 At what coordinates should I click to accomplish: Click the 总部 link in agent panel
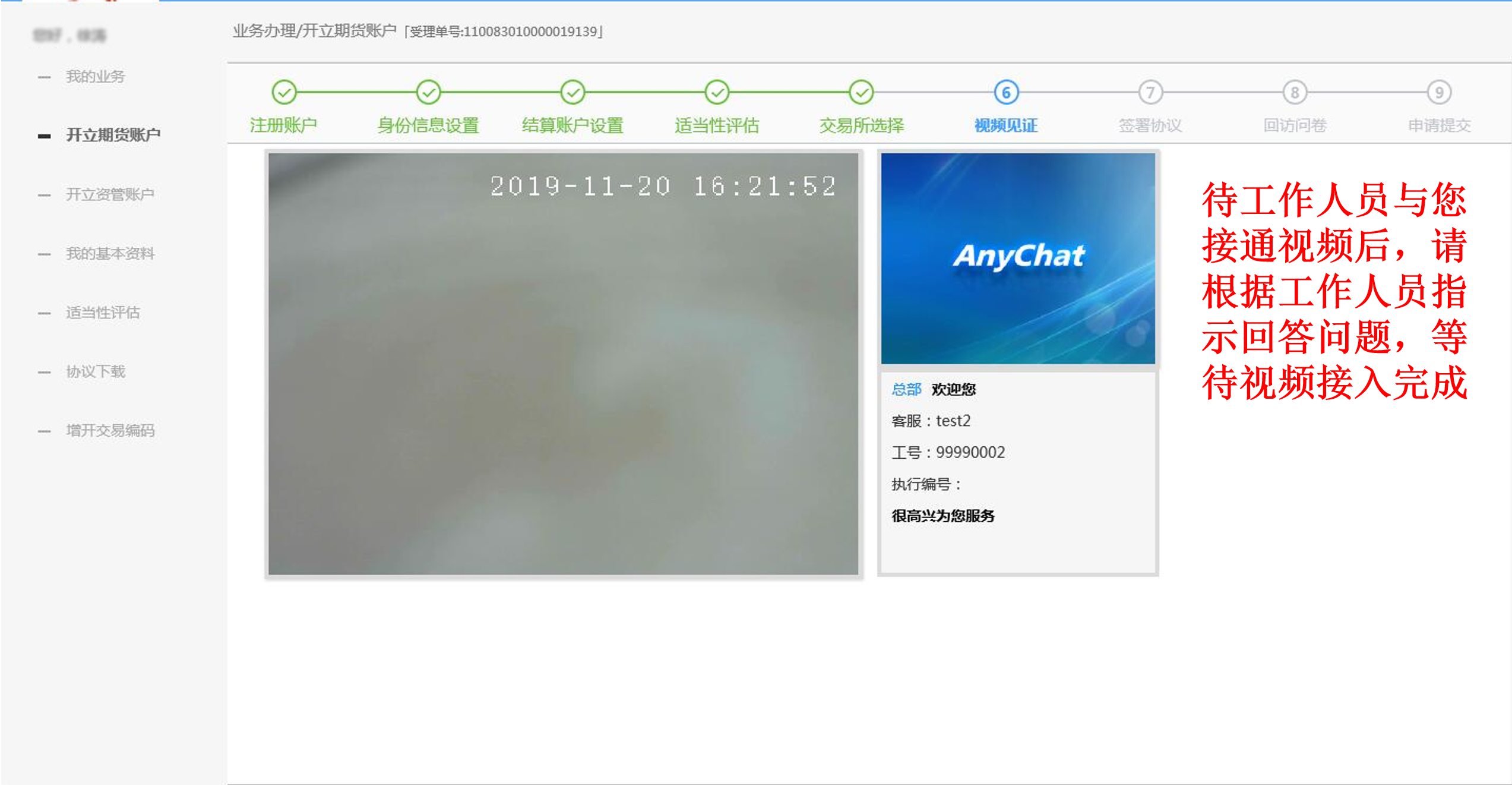(906, 389)
